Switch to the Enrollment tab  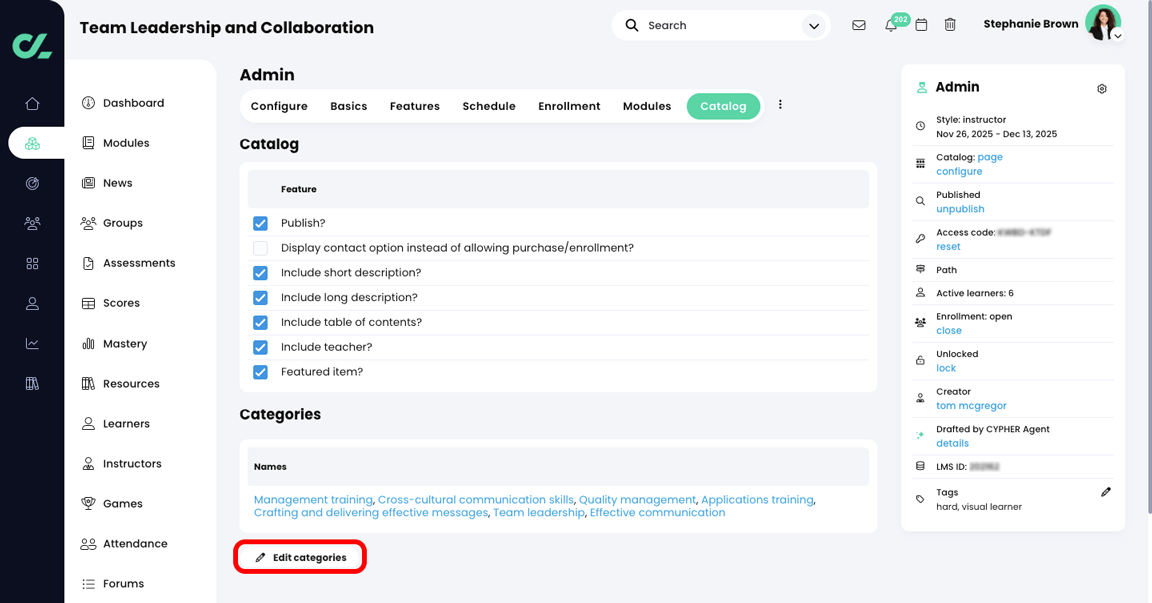pos(569,105)
